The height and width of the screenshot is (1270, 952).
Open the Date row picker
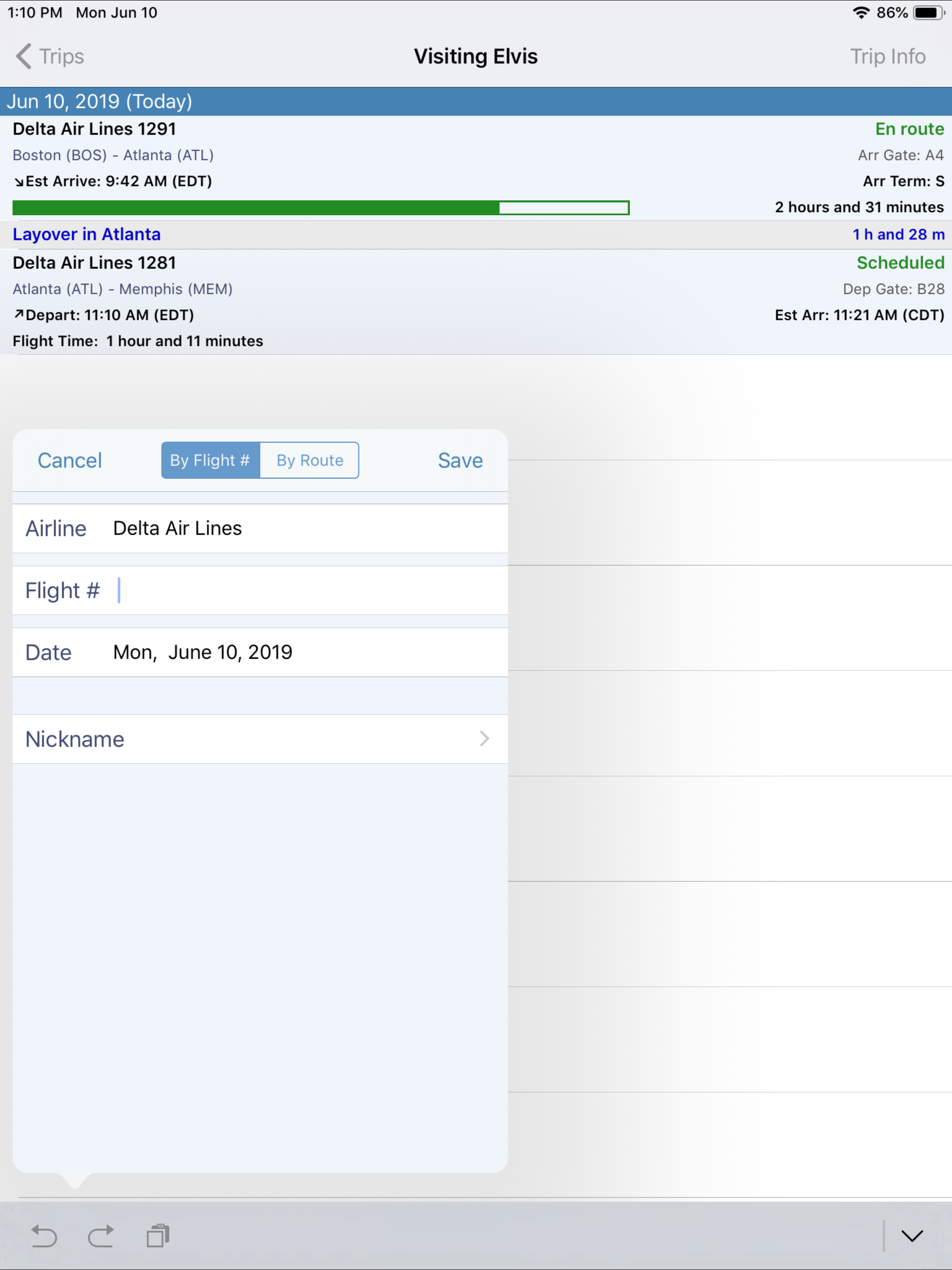259,652
